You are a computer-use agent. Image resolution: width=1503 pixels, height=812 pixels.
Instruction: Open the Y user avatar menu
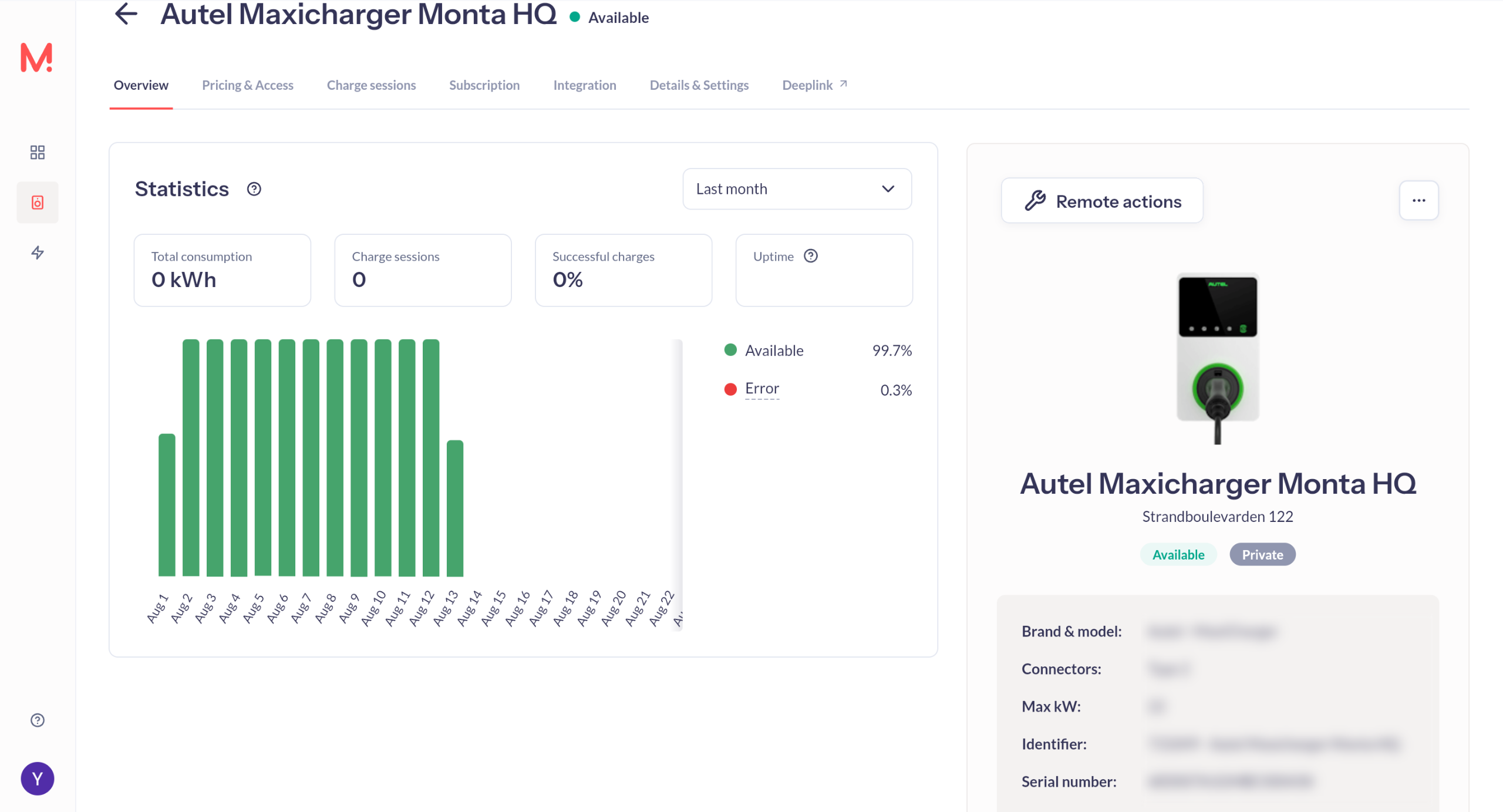coord(38,779)
